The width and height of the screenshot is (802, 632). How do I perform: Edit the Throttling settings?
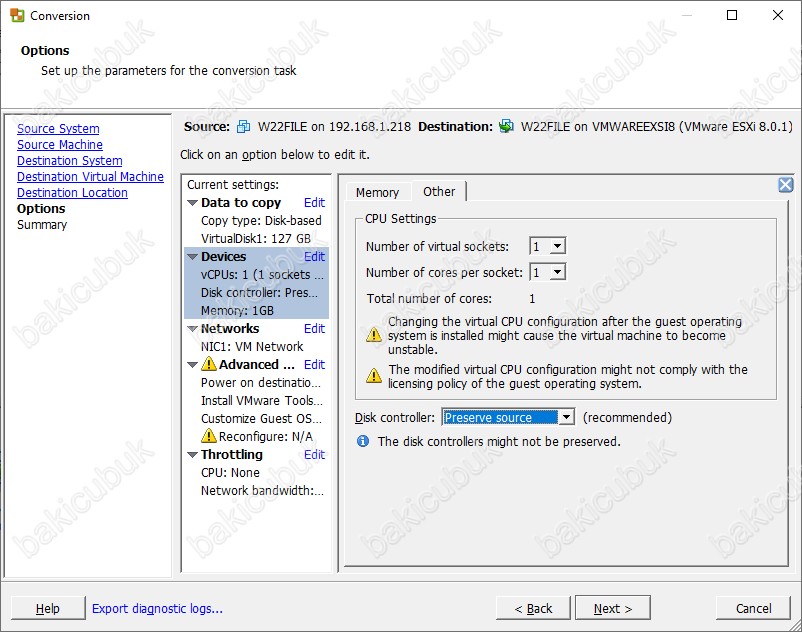314,454
